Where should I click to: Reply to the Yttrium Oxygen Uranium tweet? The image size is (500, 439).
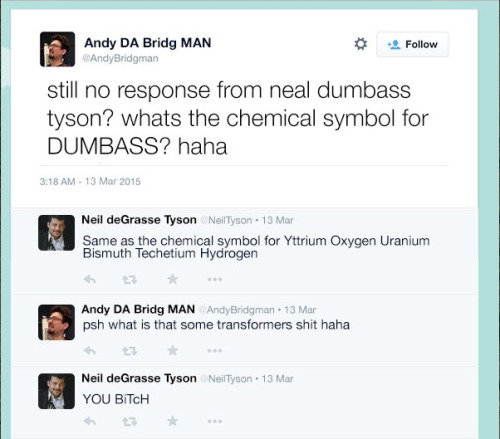(90, 279)
